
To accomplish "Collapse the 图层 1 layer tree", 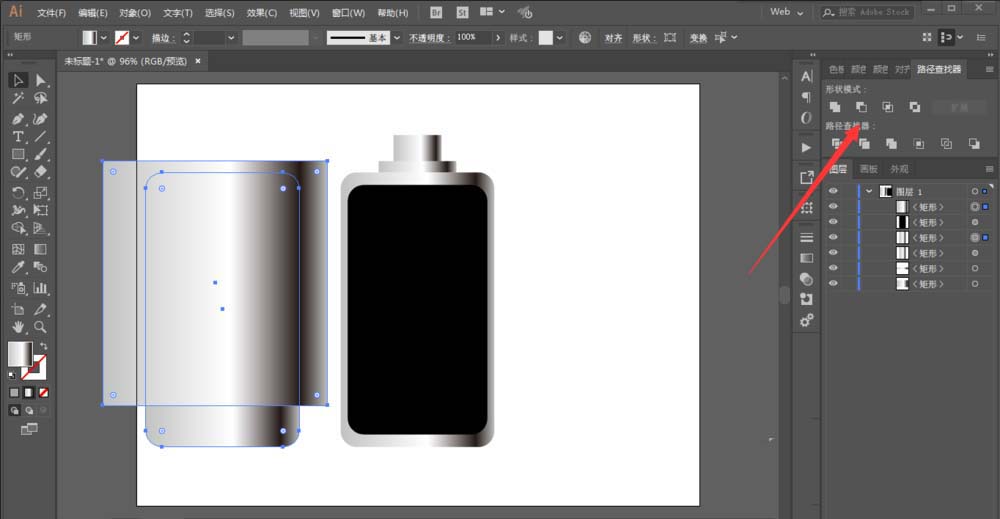I will tap(869, 191).
